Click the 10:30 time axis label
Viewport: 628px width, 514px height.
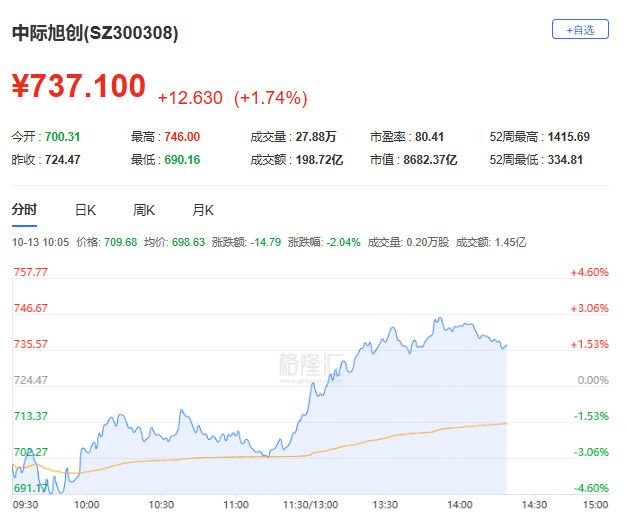(161, 504)
